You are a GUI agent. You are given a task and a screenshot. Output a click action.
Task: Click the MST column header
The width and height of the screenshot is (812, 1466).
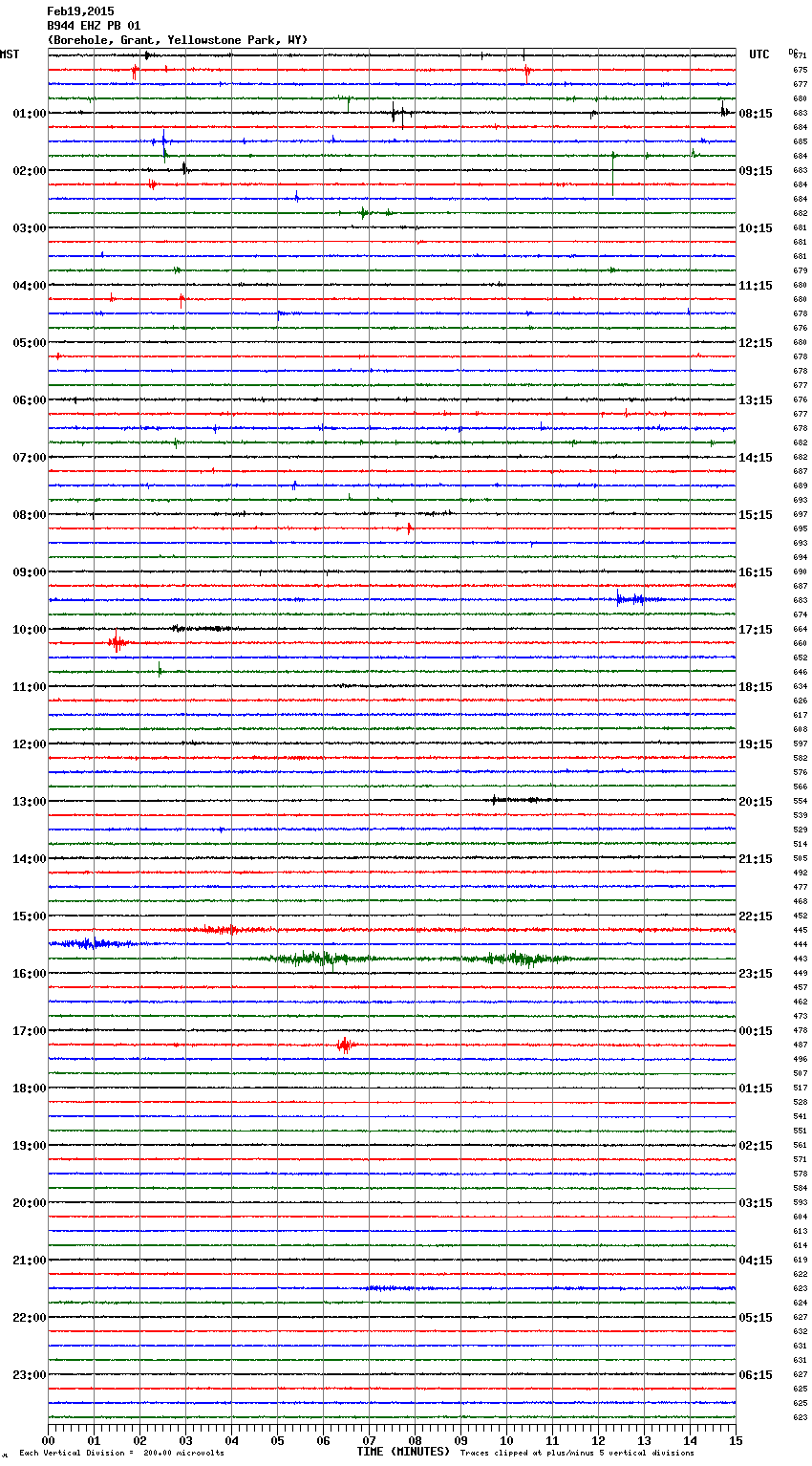coord(10,54)
